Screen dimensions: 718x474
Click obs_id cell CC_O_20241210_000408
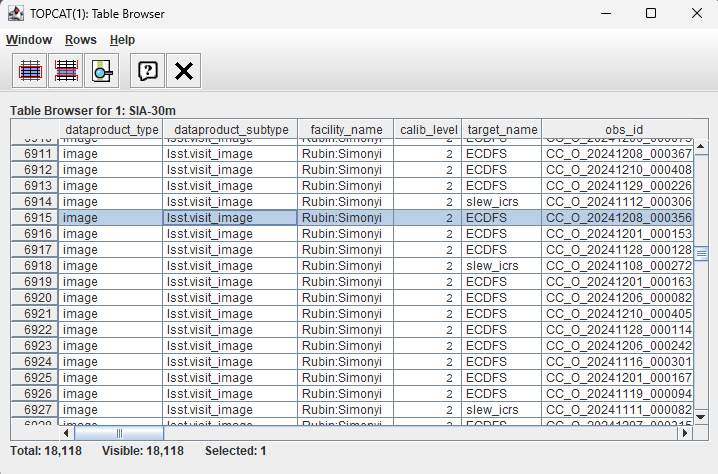tap(618, 170)
